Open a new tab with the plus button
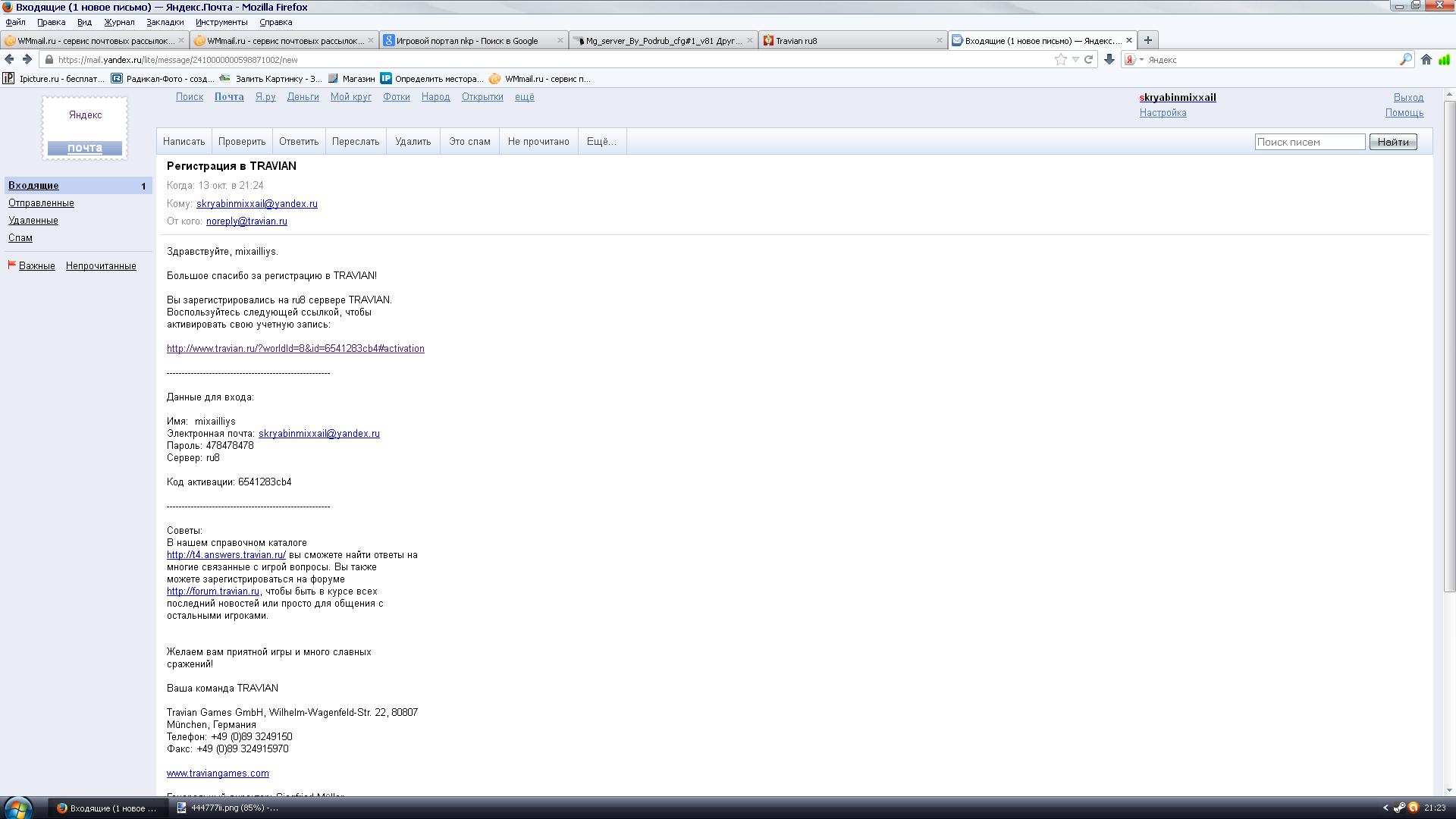This screenshot has width=1456, height=819. (1148, 40)
